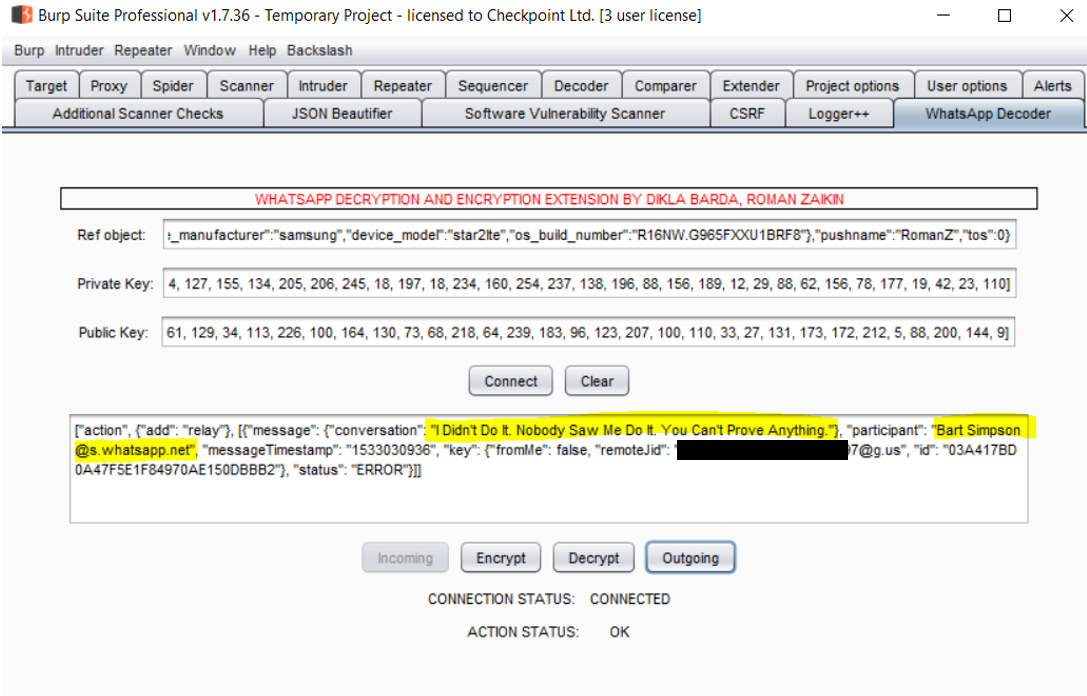Open the Backslash menu
This screenshot has width=1087, height=696.
[319, 50]
